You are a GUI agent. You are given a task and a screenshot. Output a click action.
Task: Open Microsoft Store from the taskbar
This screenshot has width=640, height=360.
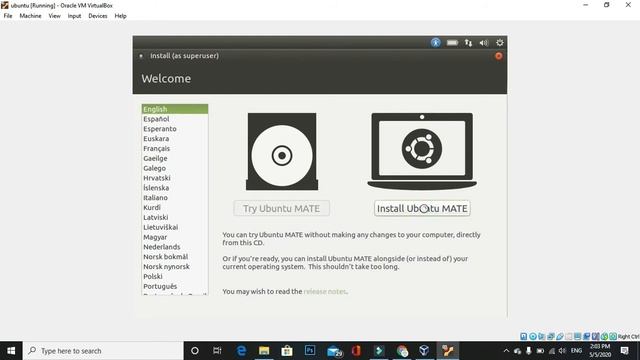[287, 351]
